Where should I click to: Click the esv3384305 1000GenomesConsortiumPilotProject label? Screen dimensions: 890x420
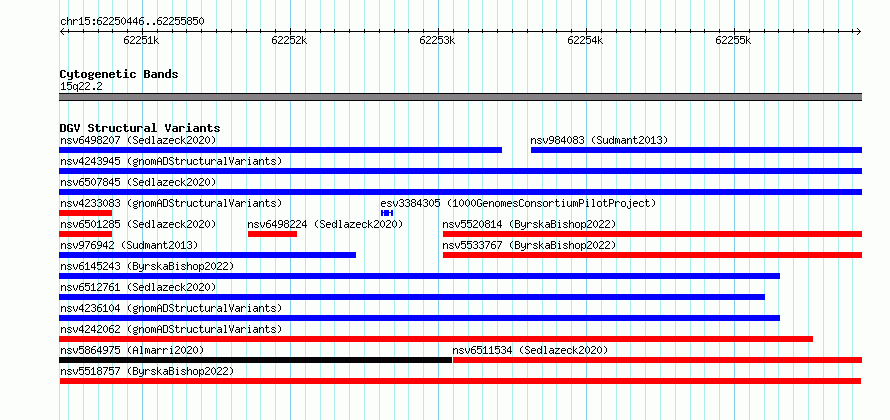coord(518,203)
